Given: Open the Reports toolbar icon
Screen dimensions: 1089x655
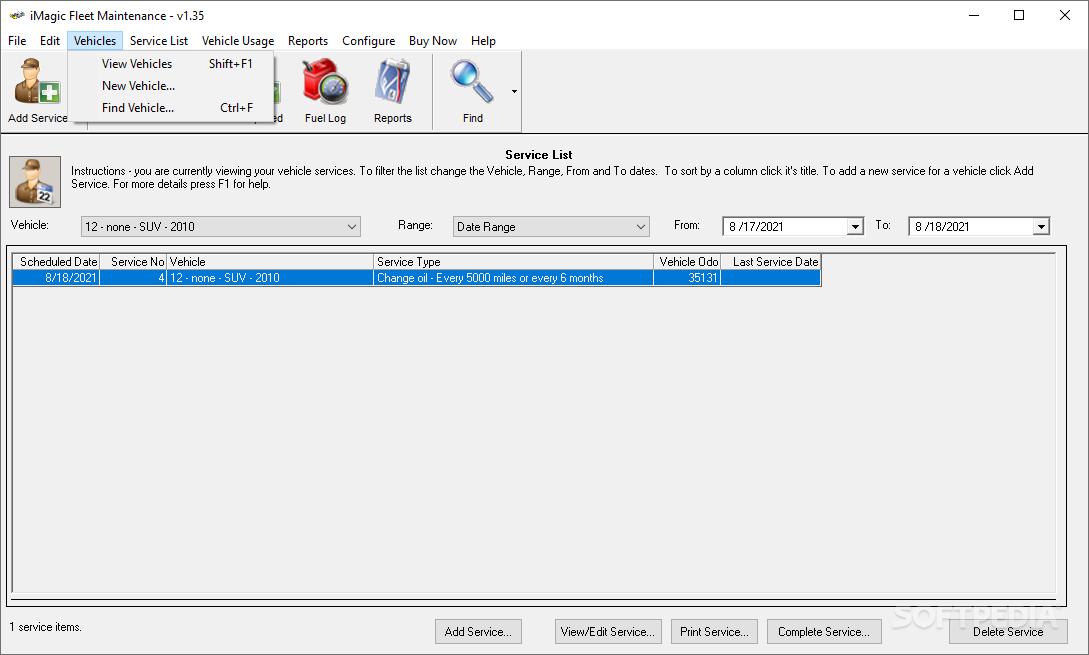Looking at the screenshot, I should point(392,91).
